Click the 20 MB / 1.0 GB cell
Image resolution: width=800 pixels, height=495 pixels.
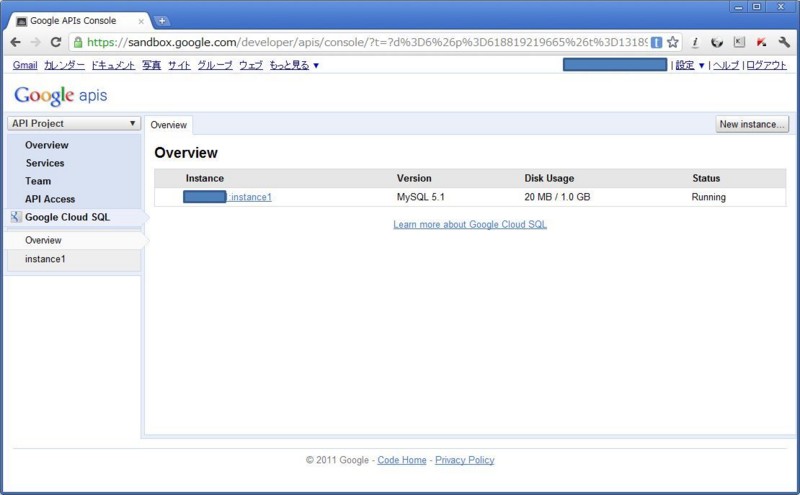click(x=557, y=197)
